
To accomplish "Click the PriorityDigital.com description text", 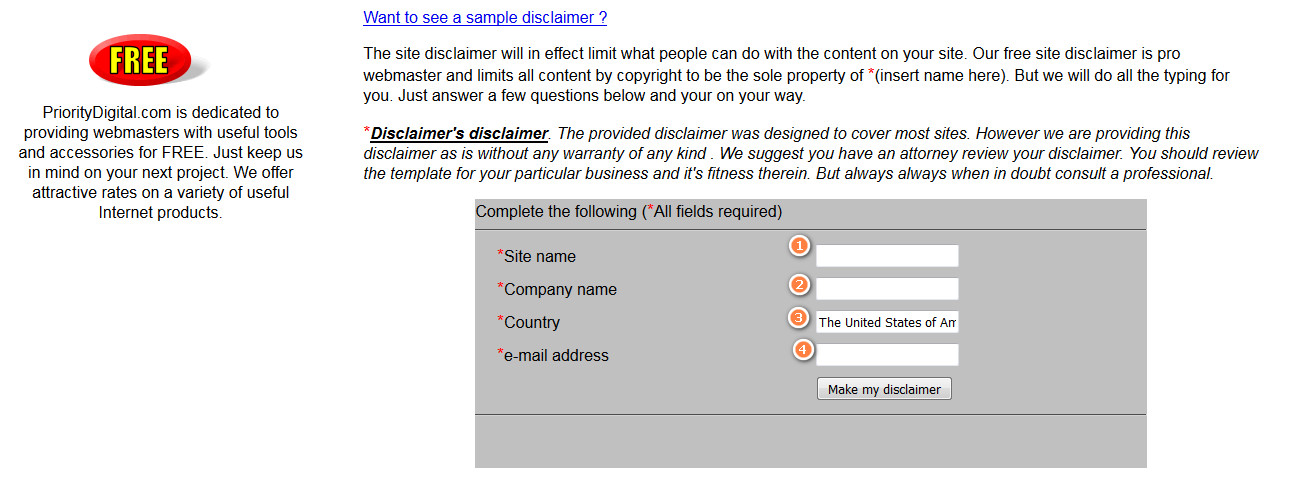I will [x=160, y=162].
